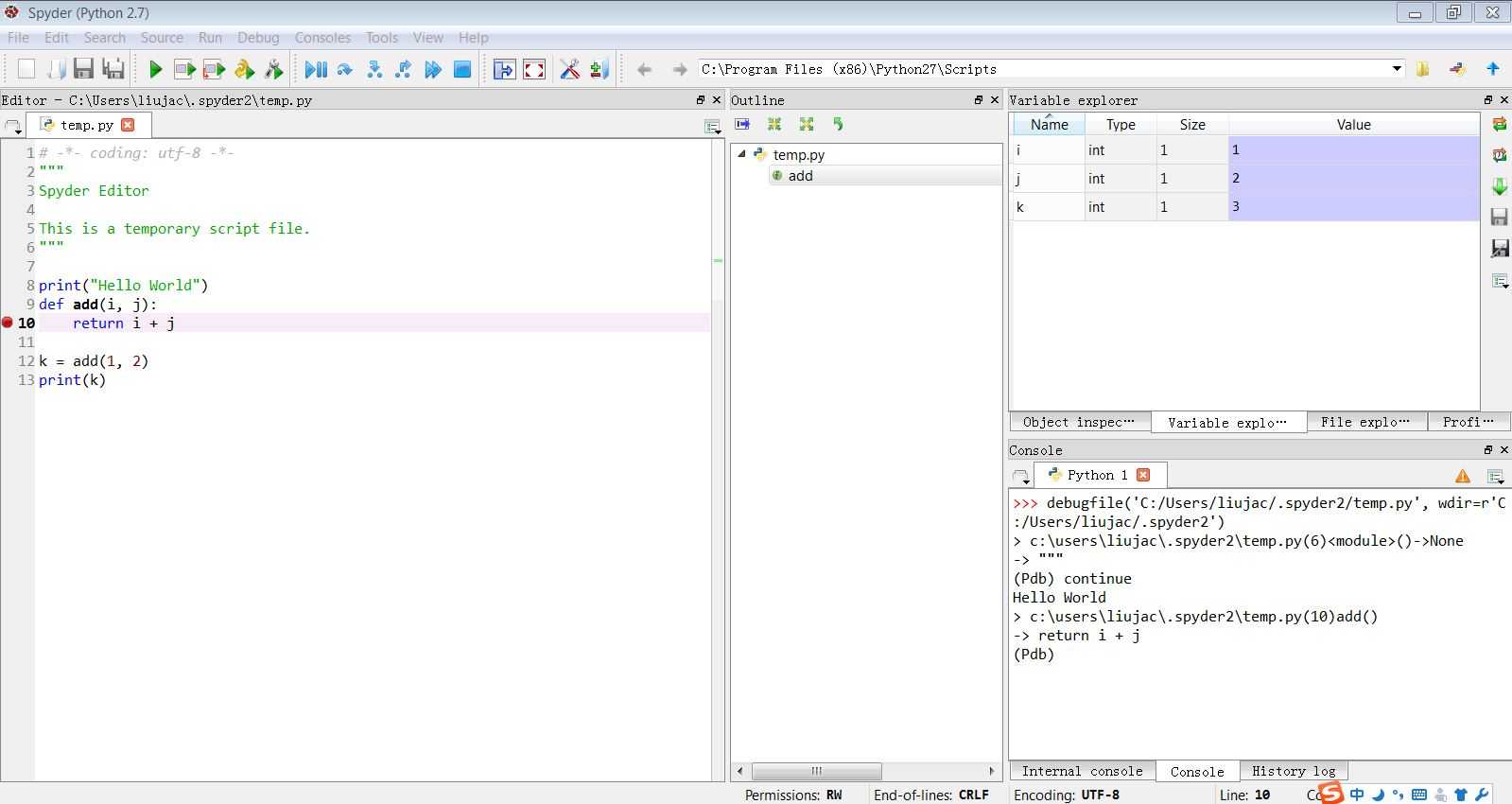
Task: Collapse all items in Outline
Action: coord(774,124)
